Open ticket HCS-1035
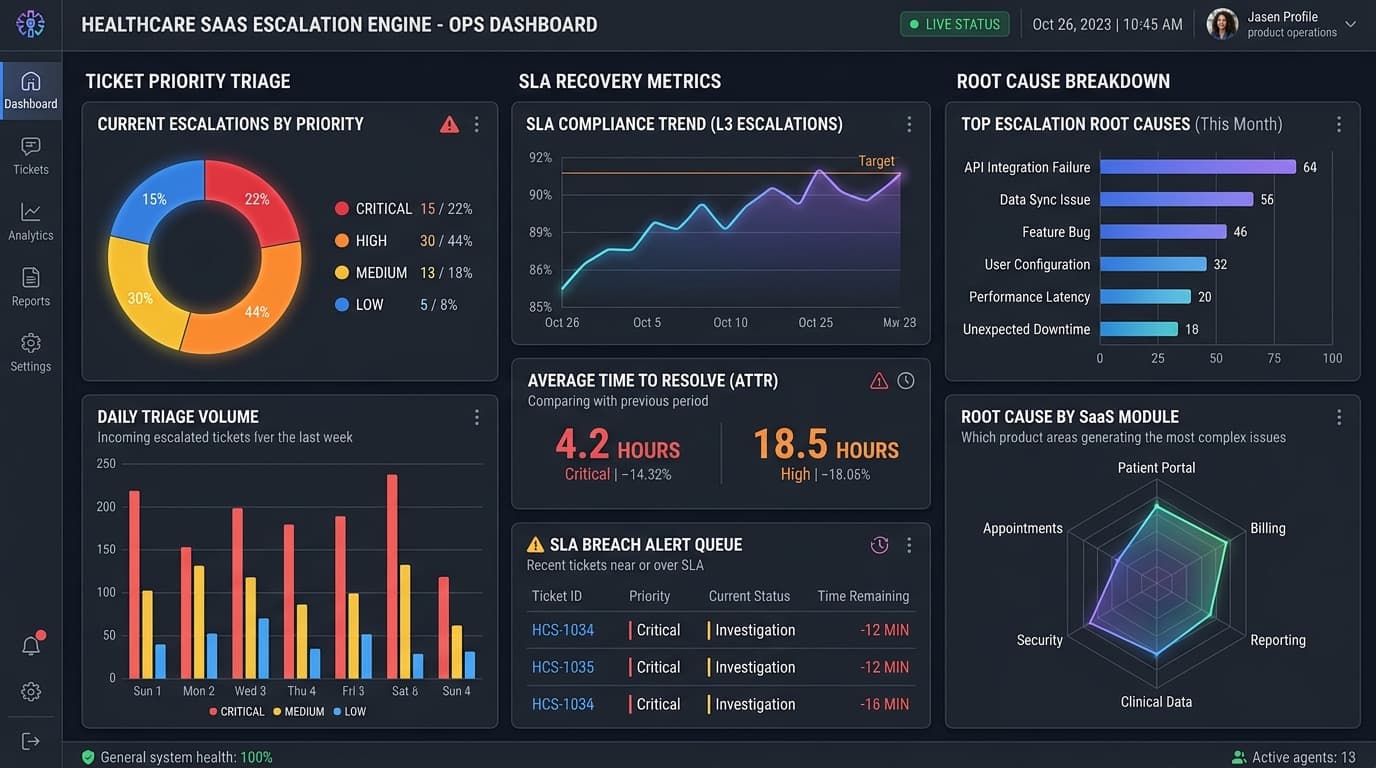This screenshot has height=768, width=1376. click(x=563, y=667)
